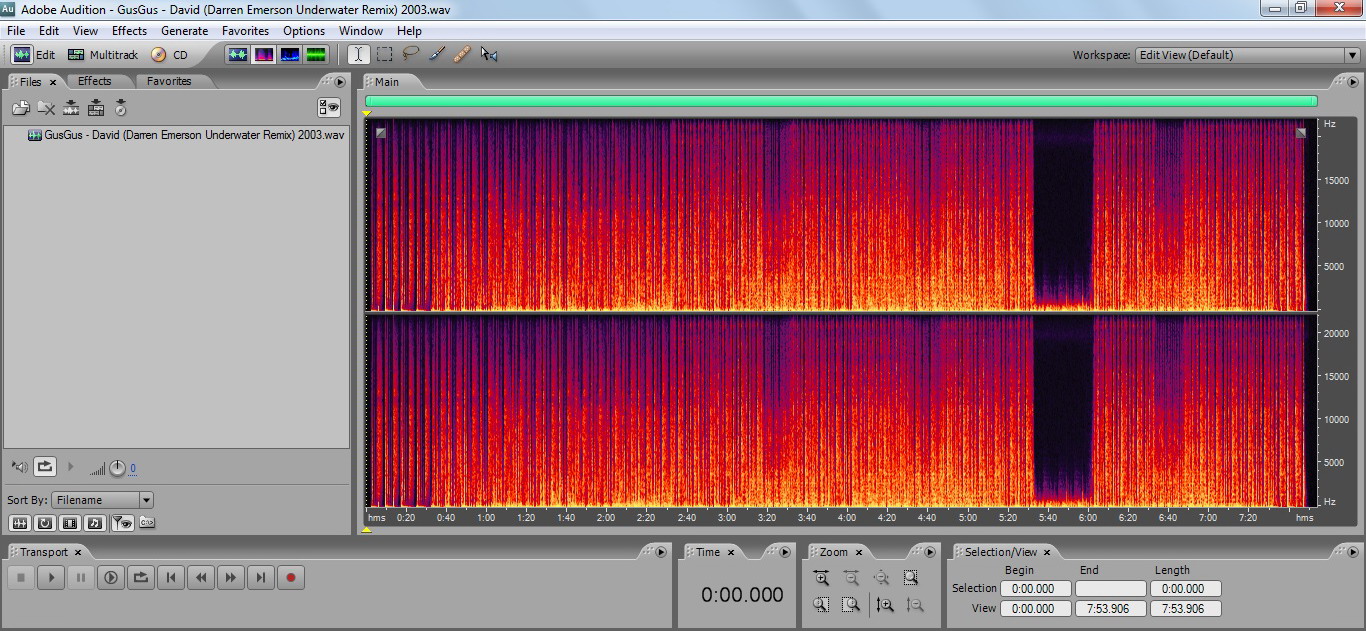Click Zoom In Vertically icon

[884, 604]
